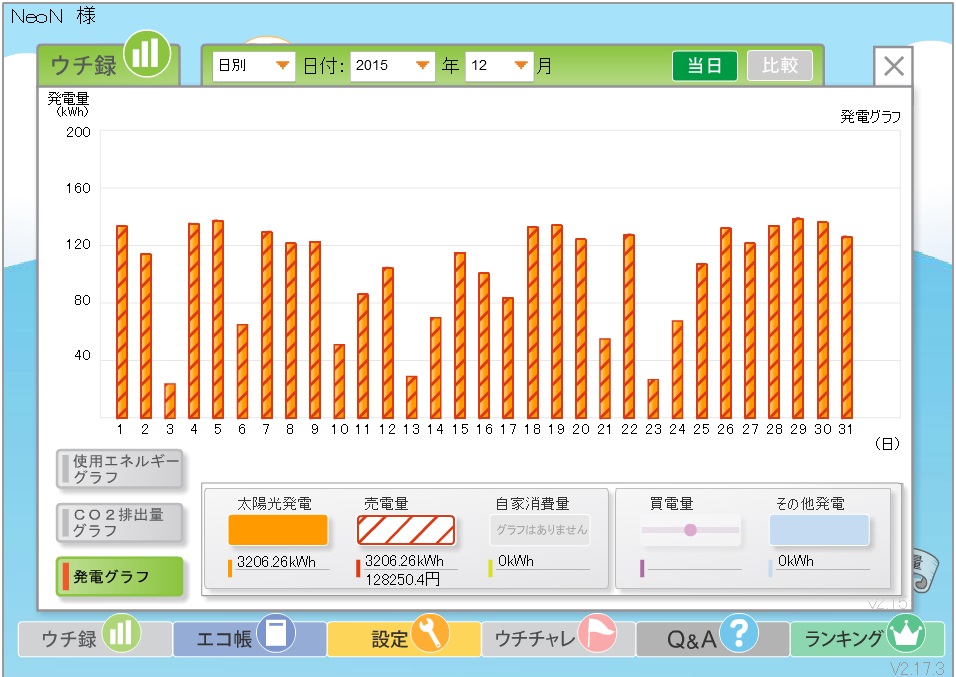This screenshot has width=956, height=677.
Task: Click the 発電グラフ title above the chart
Action: [871, 116]
